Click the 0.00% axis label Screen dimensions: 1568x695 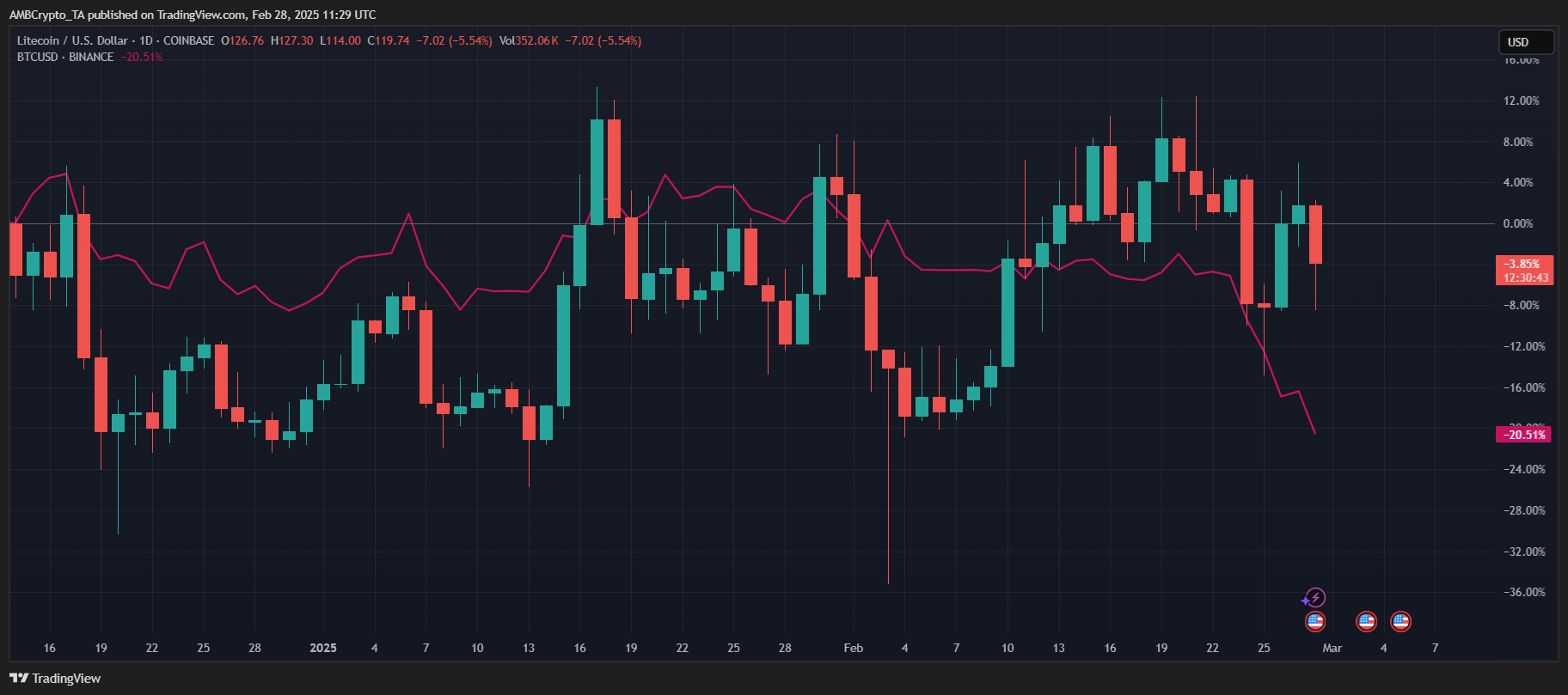(x=1517, y=223)
